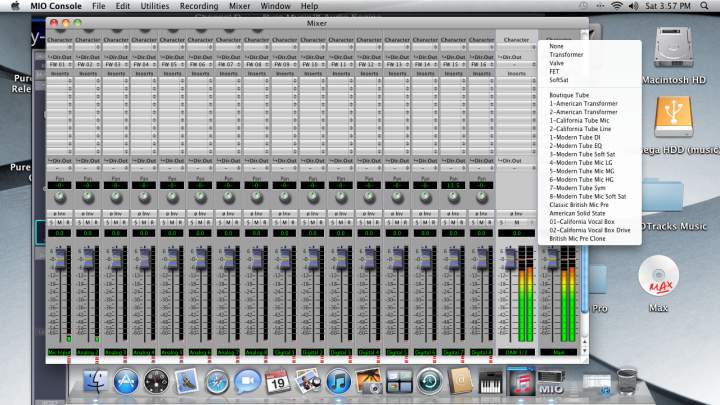Open the FW 01 input source dropdown
The width and height of the screenshot is (720, 405).
pos(60,65)
